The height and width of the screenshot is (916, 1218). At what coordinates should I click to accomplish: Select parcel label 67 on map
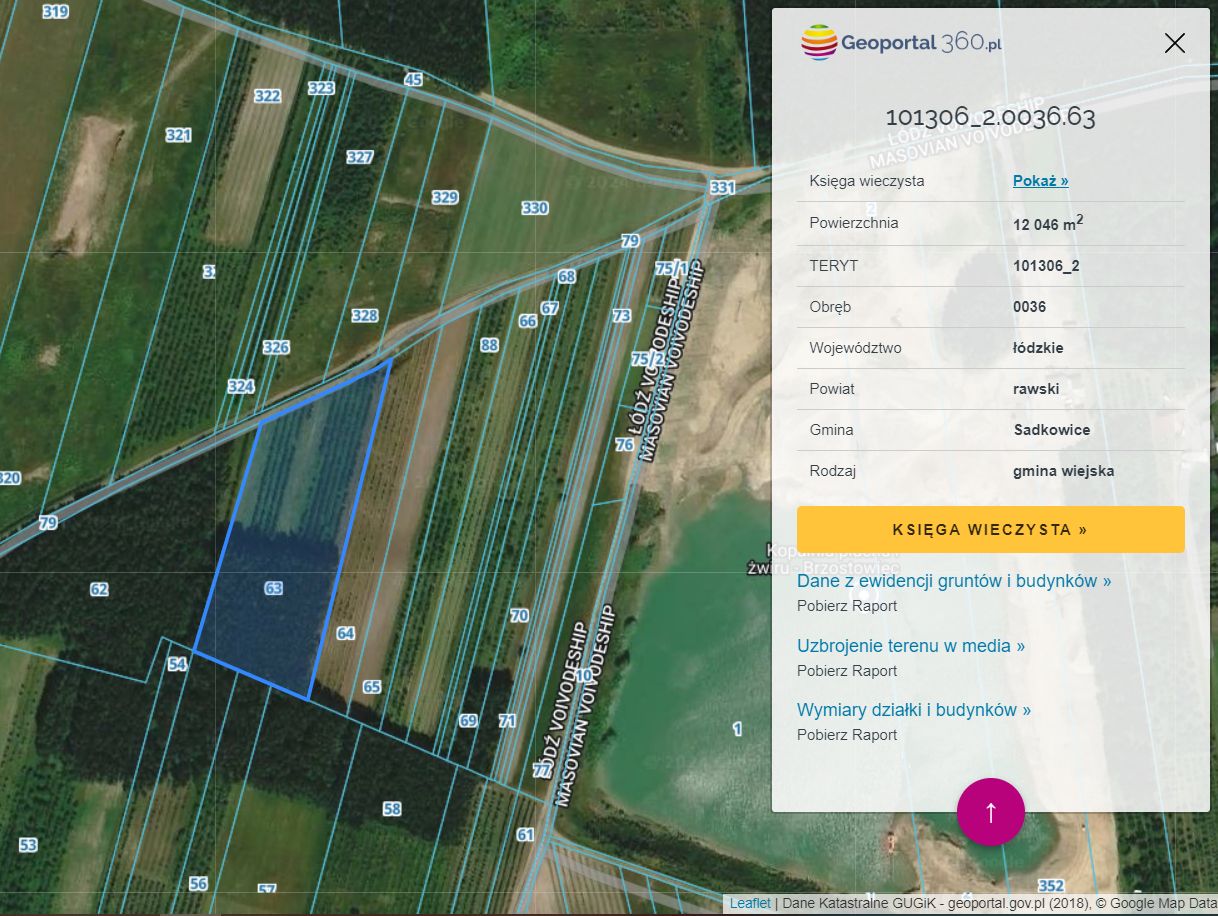(550, 308)
